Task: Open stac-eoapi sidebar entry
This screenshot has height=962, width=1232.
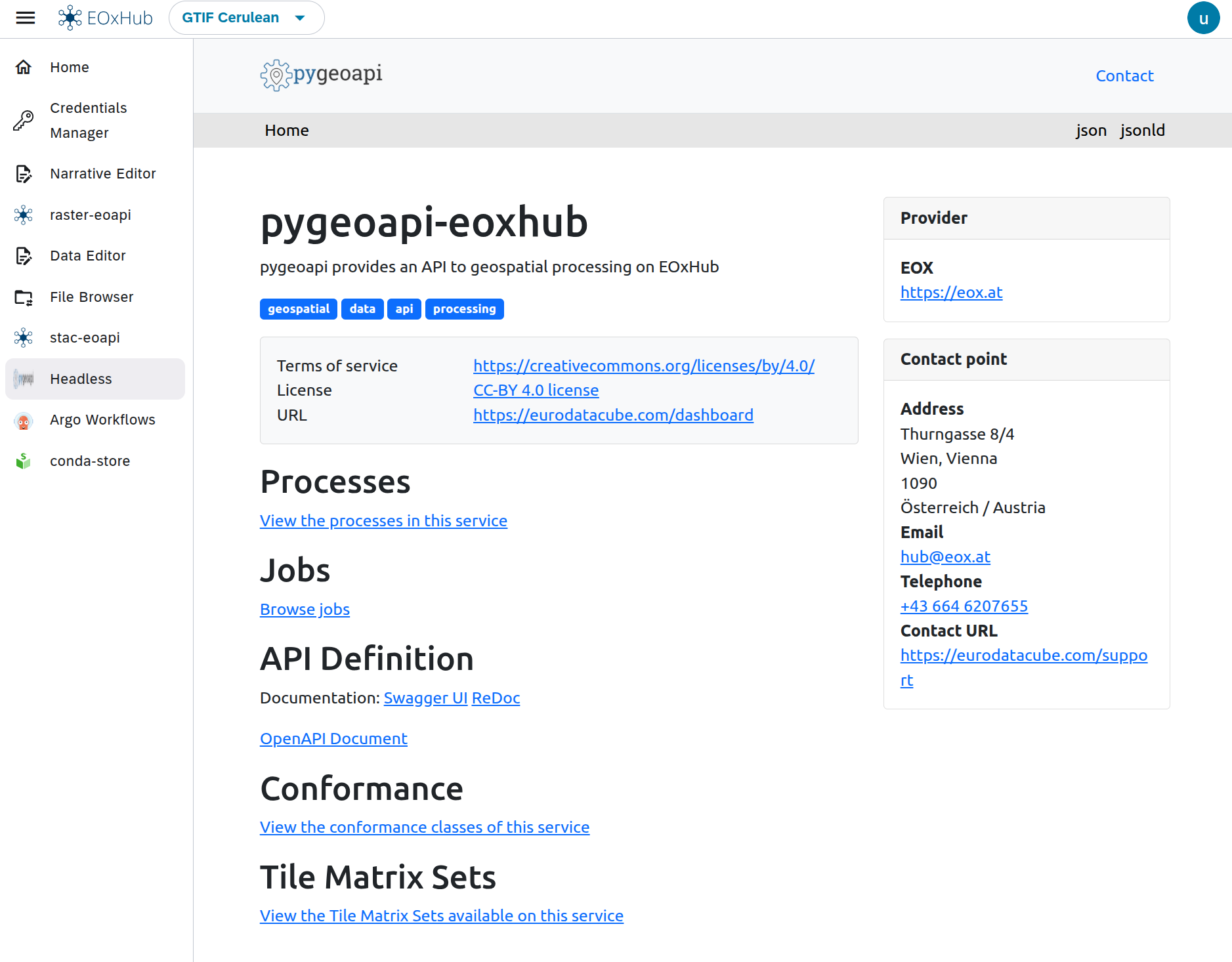Action: tap(85, 338)
